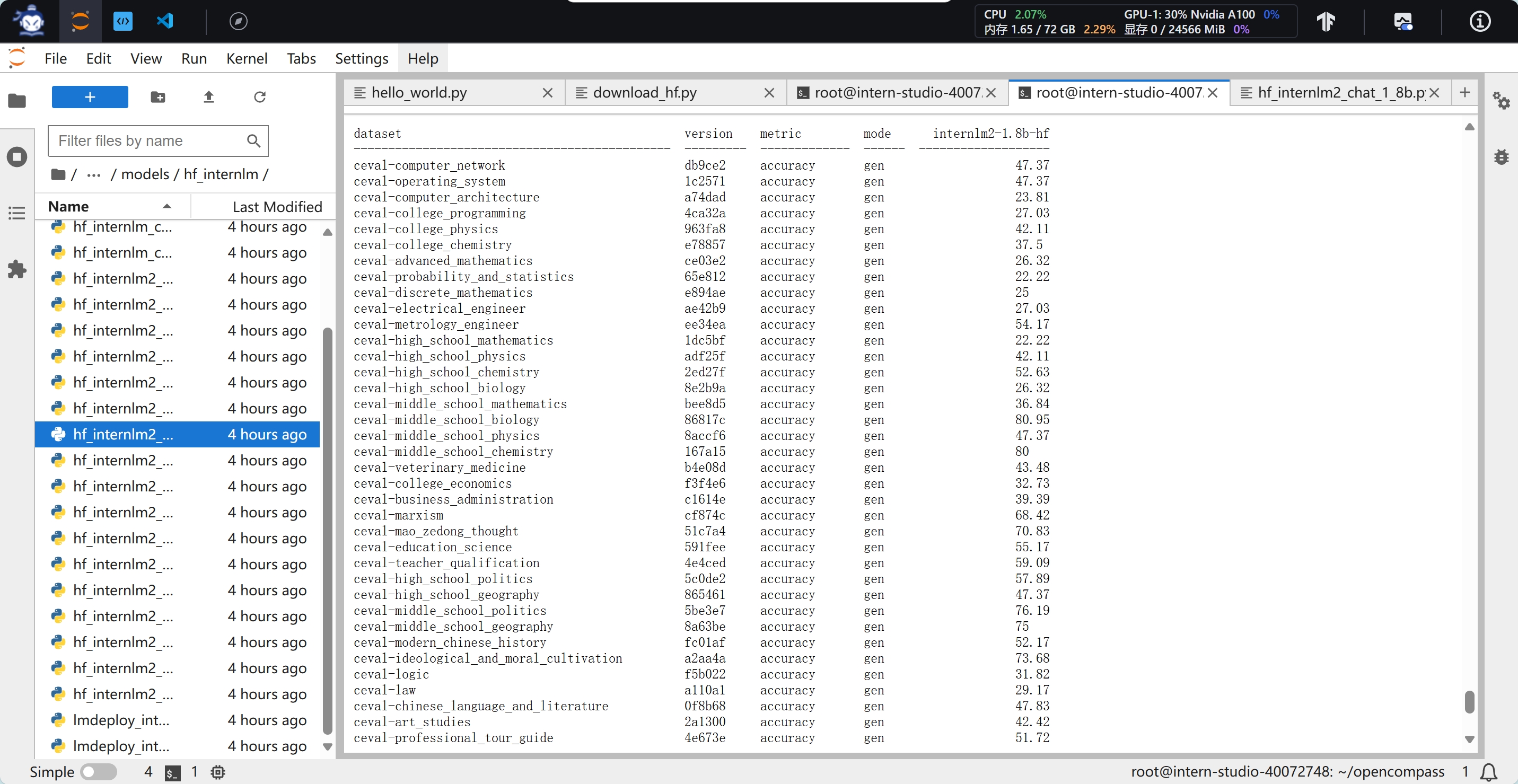Image resolution: width=1518 pixels, height=784 pixels.
Task: Open the Kernel menu
Action: (247, 58)
